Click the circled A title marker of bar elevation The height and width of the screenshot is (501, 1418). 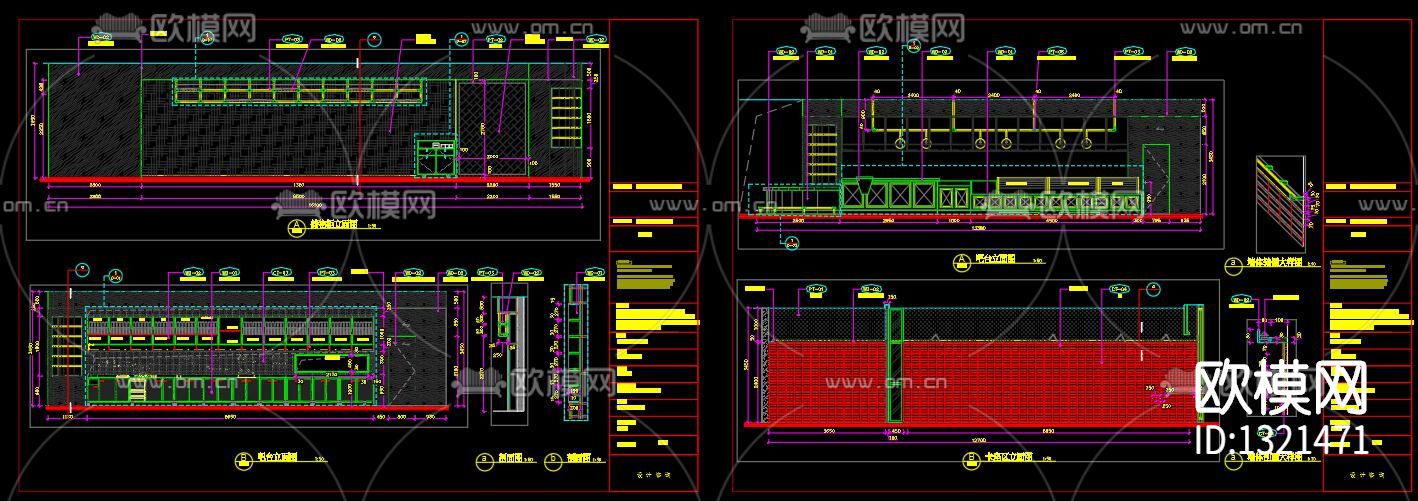coord(961,259)
